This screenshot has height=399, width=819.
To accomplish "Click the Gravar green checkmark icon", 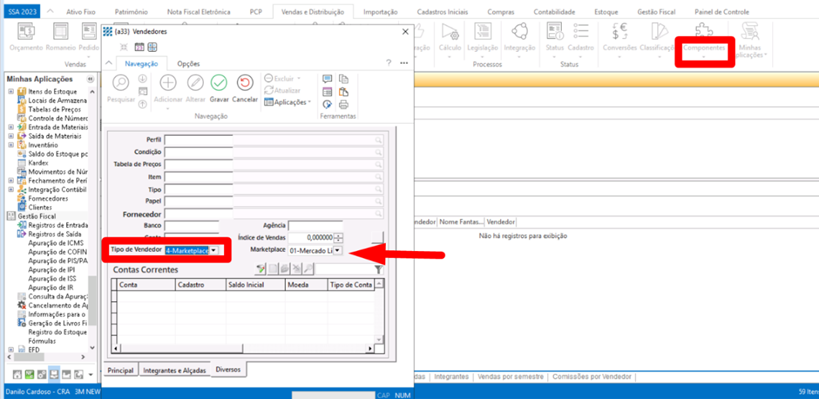I will (x=219, y=83).
